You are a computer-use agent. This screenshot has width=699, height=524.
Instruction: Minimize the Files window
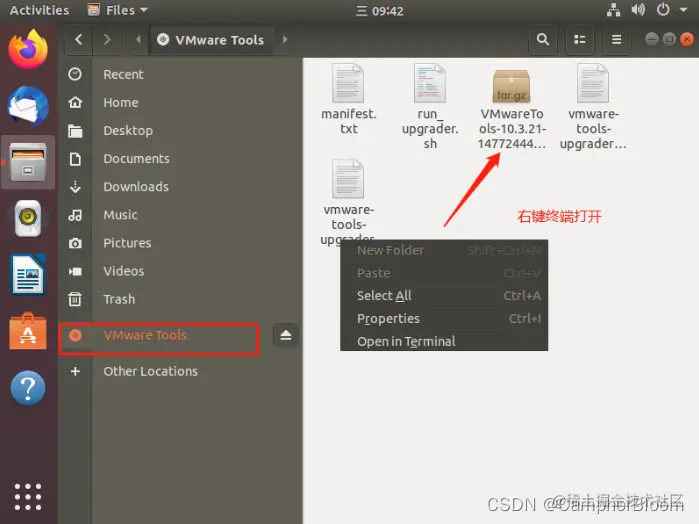(x=652, y=39)
